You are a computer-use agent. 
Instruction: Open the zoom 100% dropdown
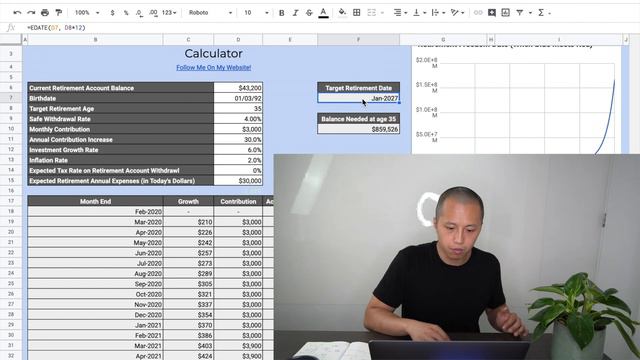(87, 13)
